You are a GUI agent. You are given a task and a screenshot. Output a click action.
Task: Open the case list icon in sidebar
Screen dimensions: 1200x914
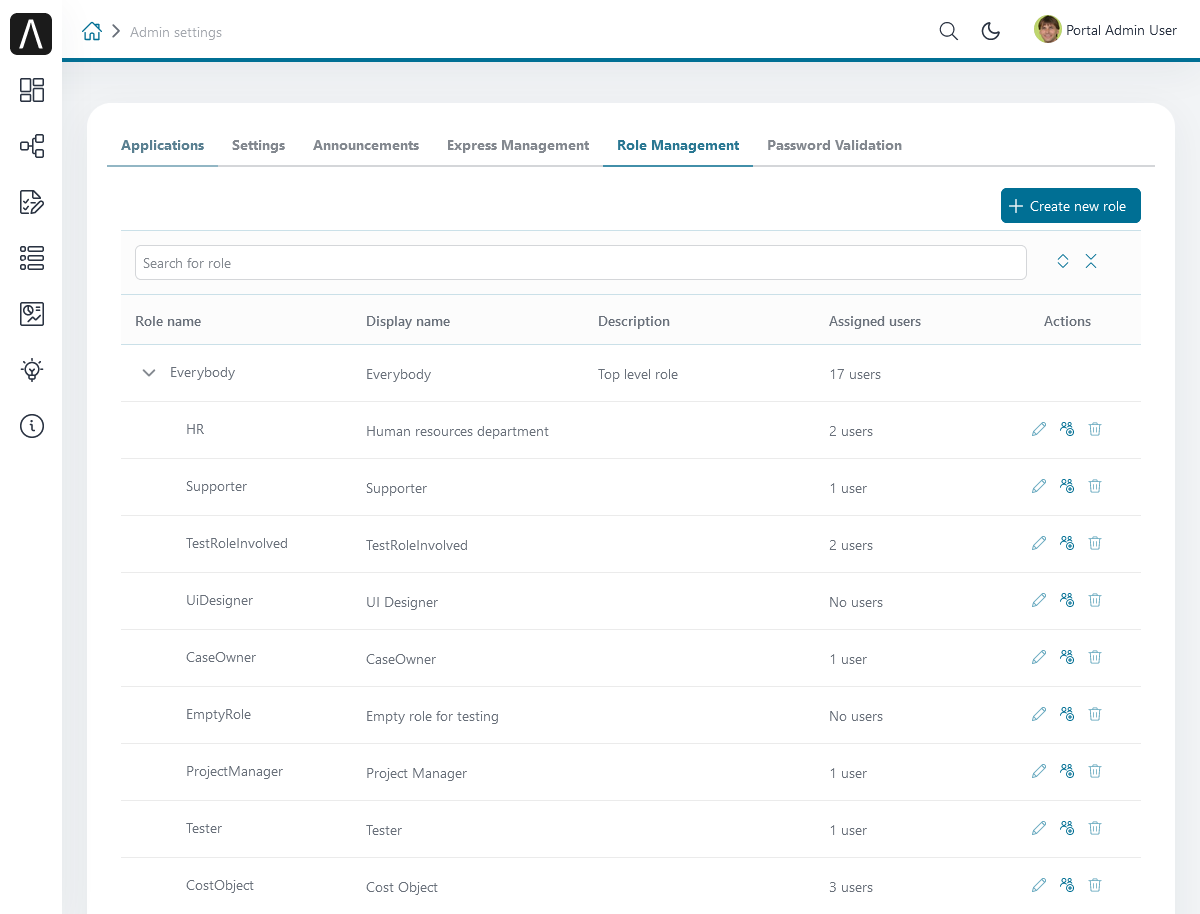coord(32,258)
